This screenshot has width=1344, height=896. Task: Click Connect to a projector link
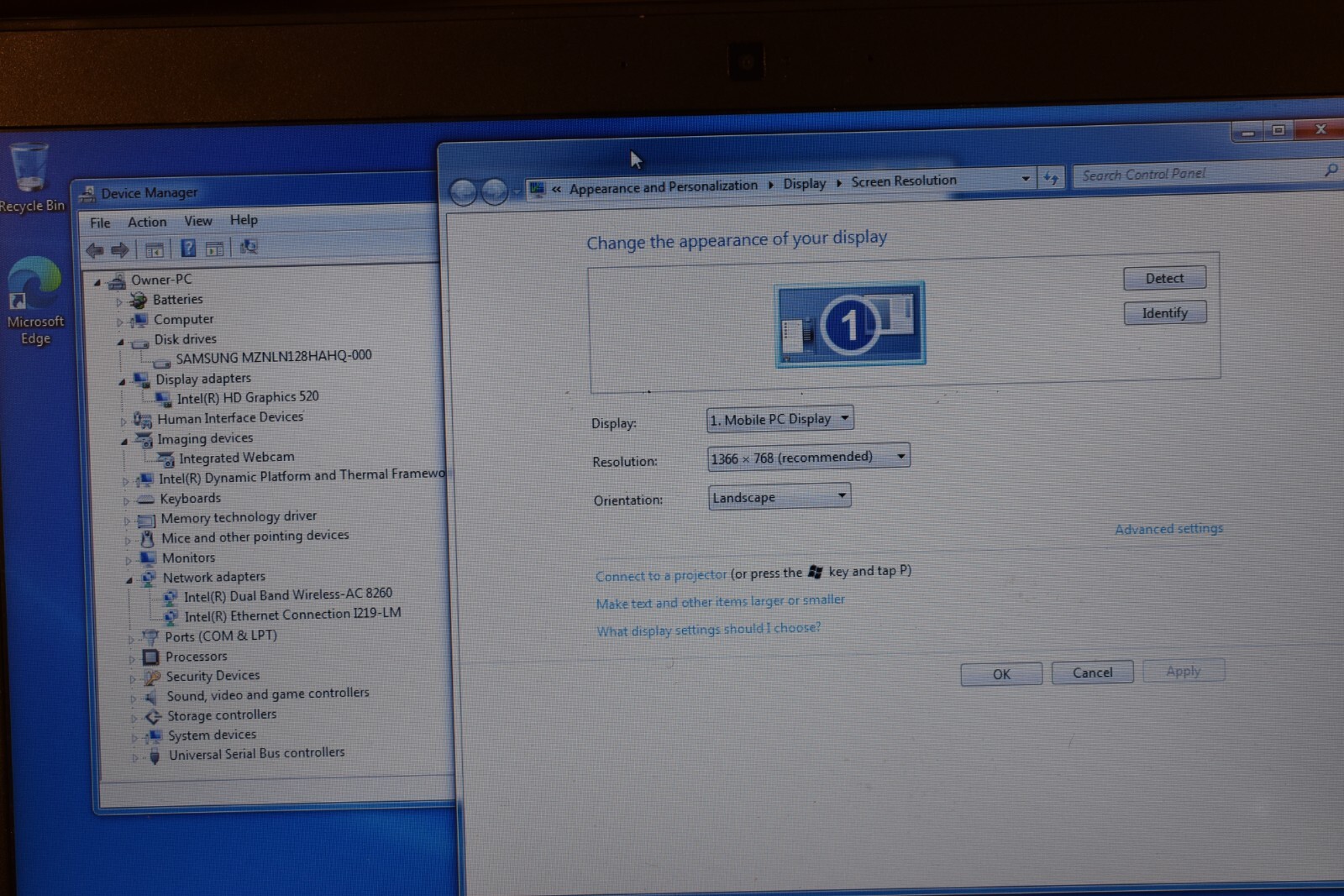[661, 575]
